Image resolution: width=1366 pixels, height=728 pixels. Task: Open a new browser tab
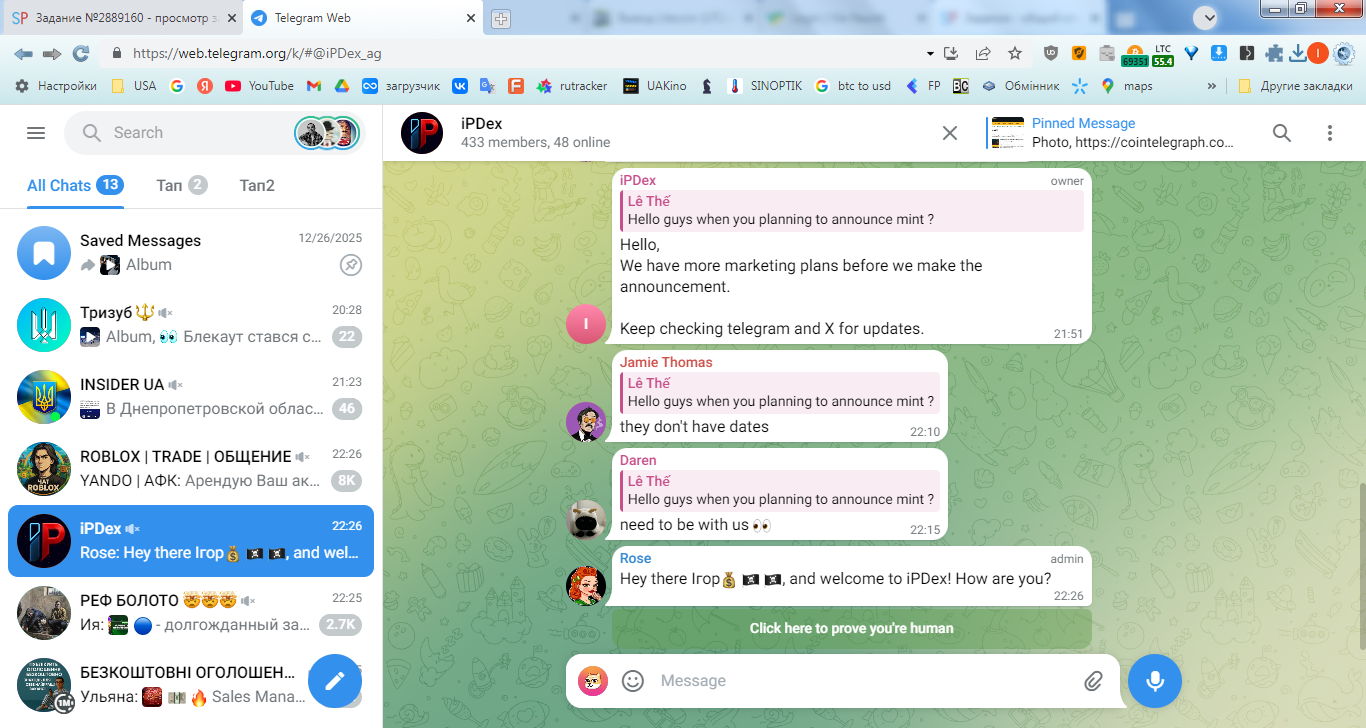pyautogui.click(x=502, y=18)
